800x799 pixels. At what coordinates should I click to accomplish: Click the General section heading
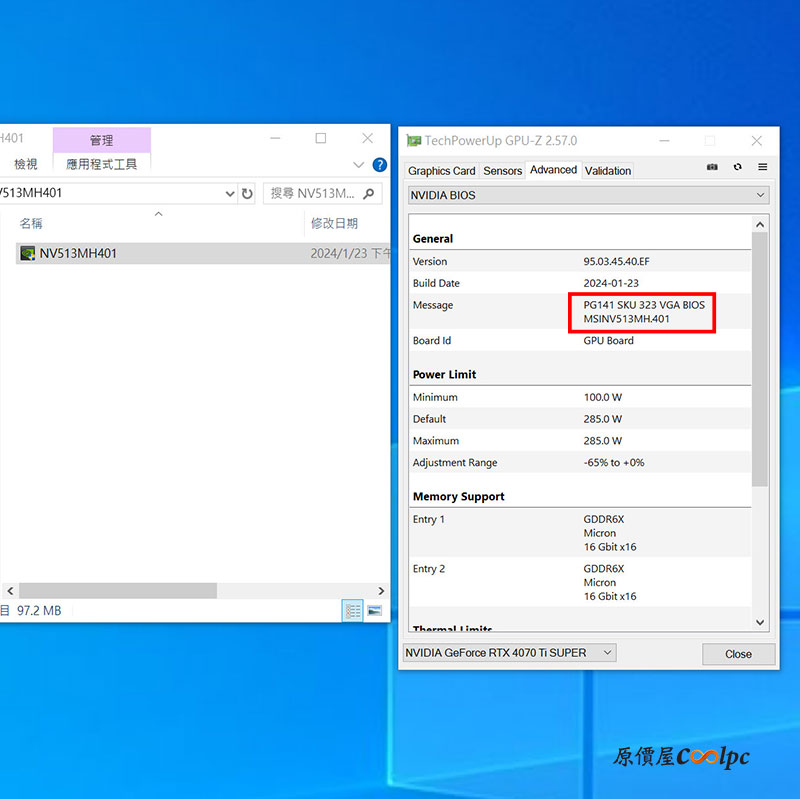(x=433, y=239)
